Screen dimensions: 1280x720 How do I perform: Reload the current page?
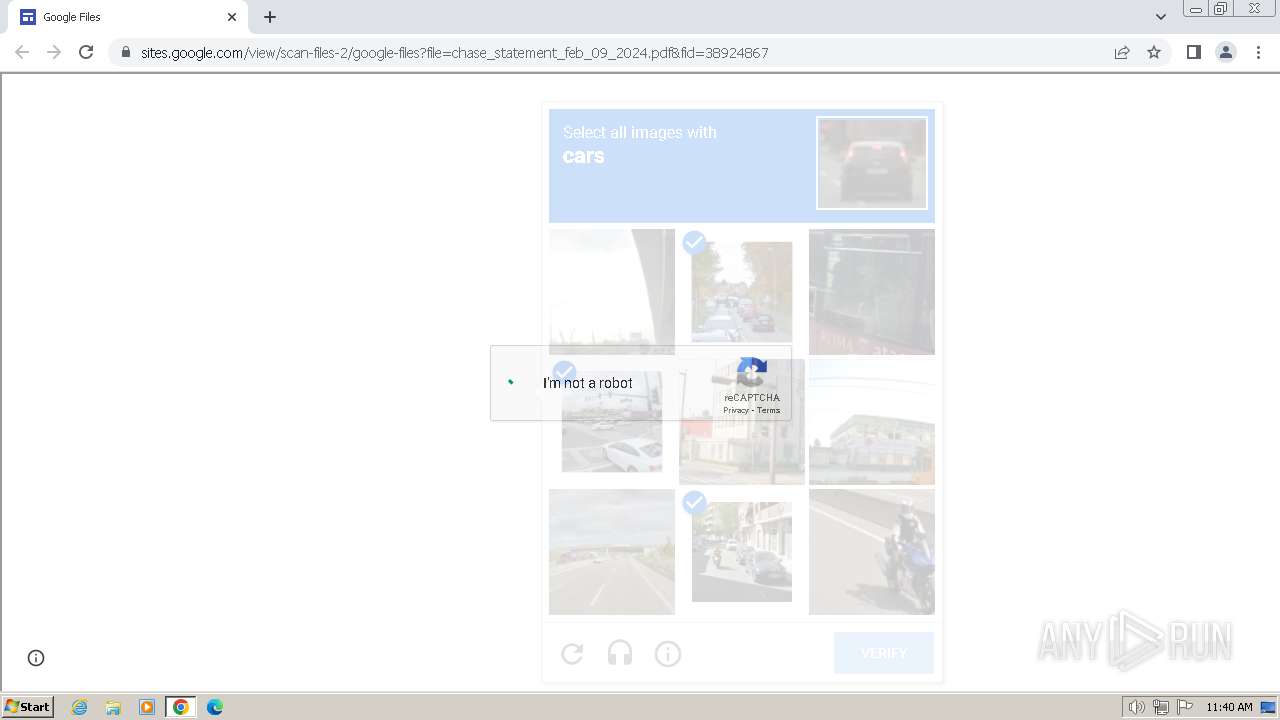tap(86, 52)
